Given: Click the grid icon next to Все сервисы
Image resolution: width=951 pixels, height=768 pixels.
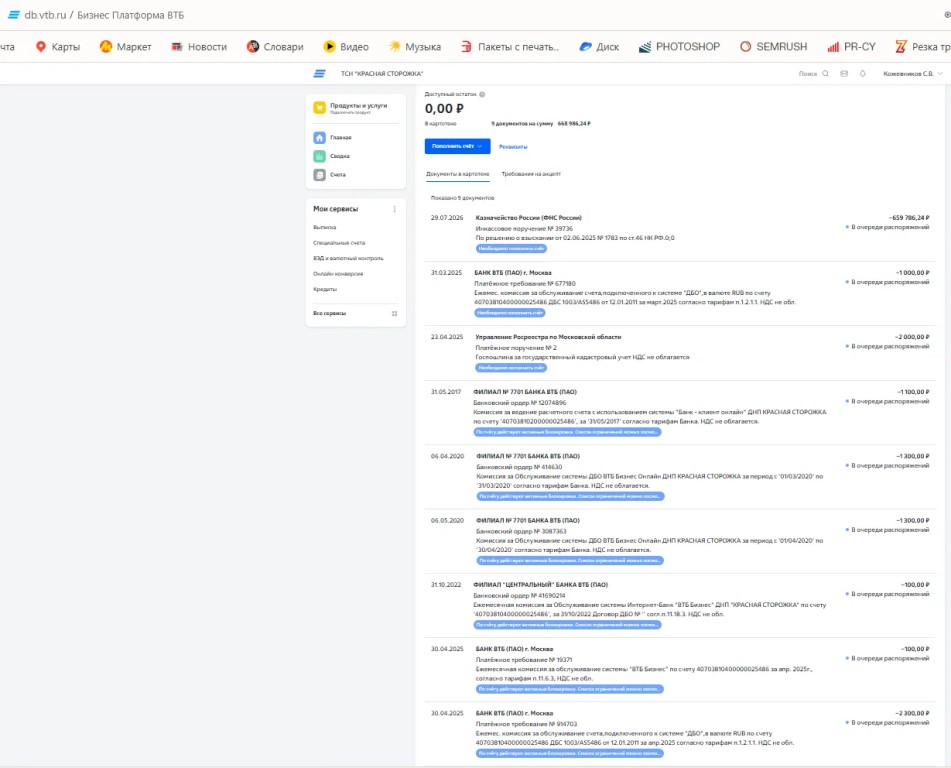Looking at the screenshot, I should [394, 314].
